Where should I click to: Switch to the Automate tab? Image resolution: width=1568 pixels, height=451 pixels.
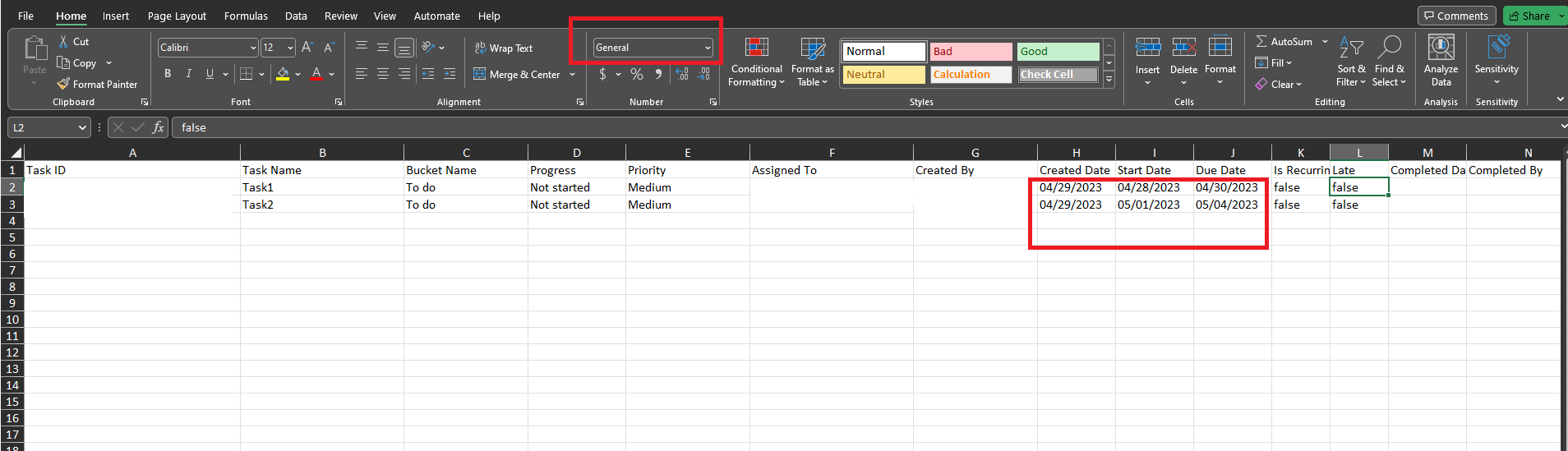point(436,16)
